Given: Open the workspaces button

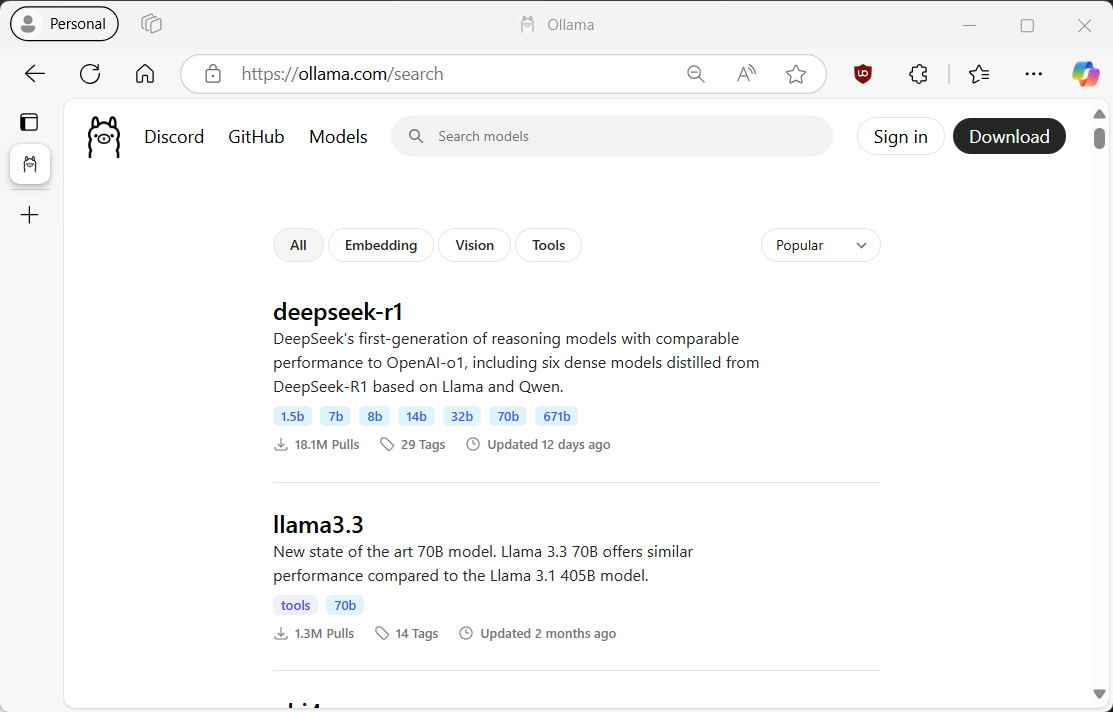Looking at the screenshot, I should click(151, 24).
